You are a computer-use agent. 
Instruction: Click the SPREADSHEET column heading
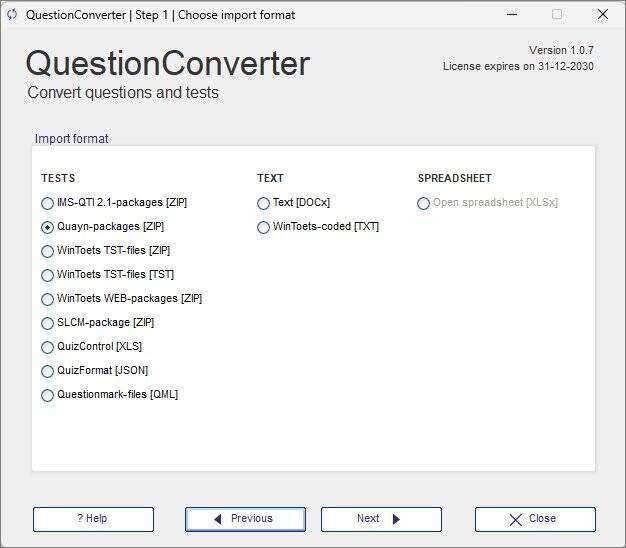pyautogui.click(x=455, y=178)
